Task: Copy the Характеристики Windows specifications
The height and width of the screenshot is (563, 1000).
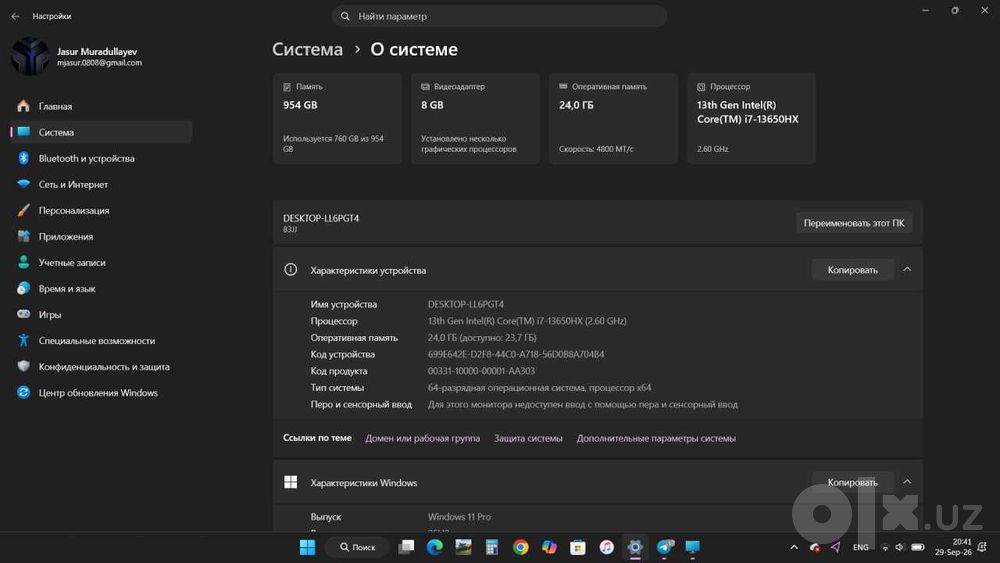Action: 853,482
